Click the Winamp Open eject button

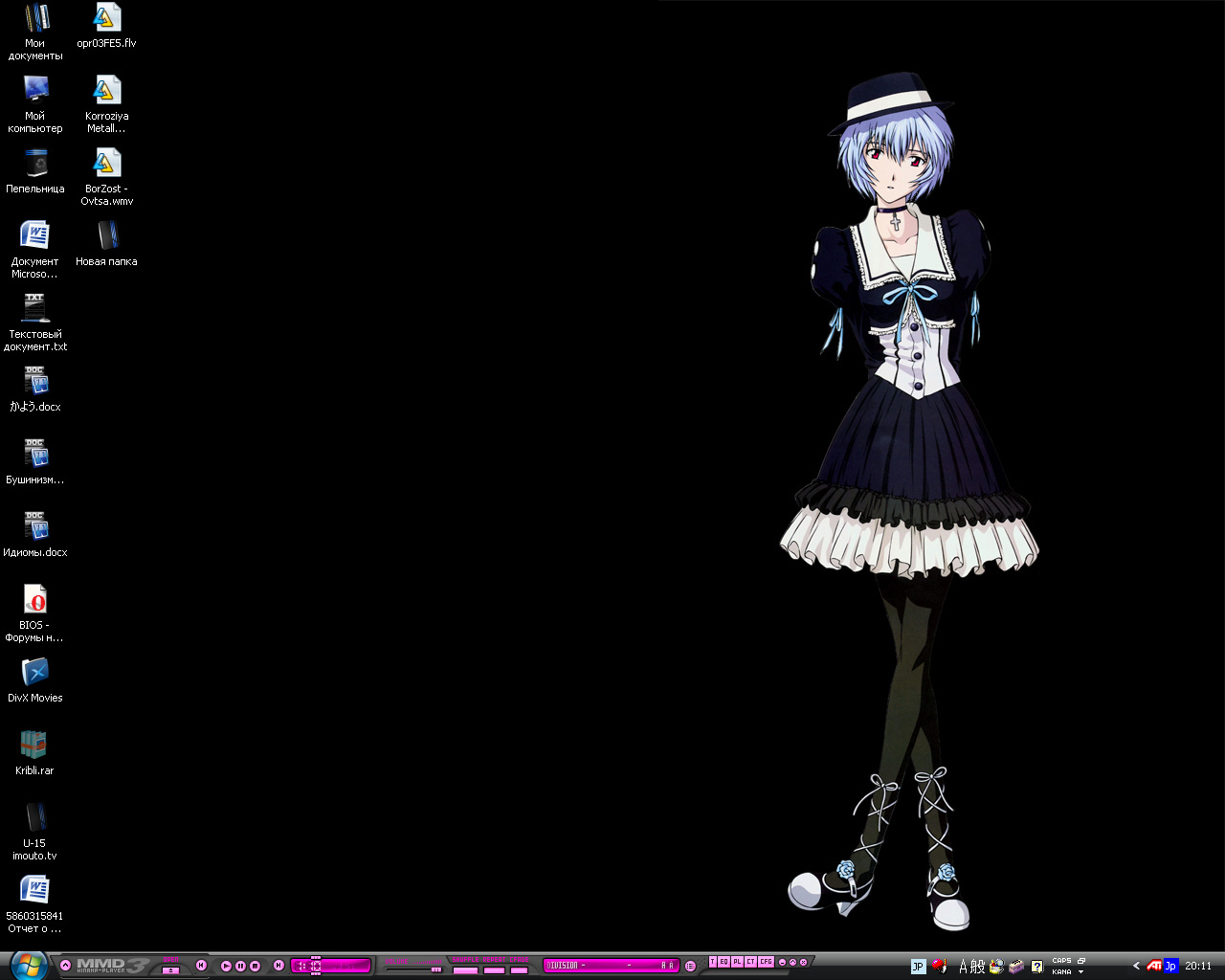pyautogui.click(x=170, y=970)
